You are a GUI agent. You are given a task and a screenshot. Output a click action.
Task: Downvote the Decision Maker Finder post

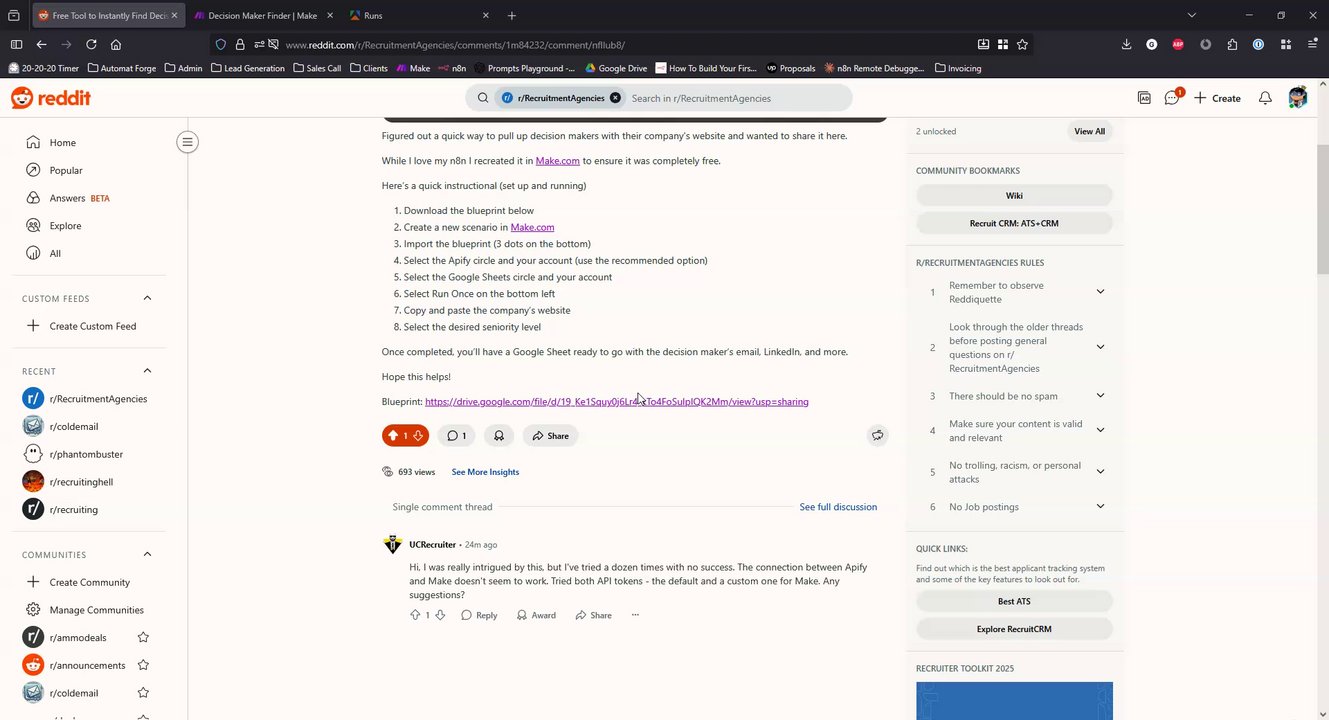[x=418, y=436]
